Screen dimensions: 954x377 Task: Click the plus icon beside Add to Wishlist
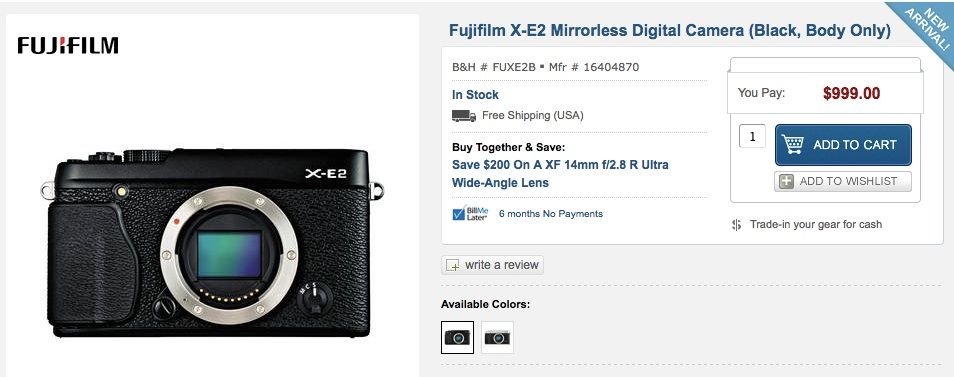pyautogui.click(x=787, y=181)
